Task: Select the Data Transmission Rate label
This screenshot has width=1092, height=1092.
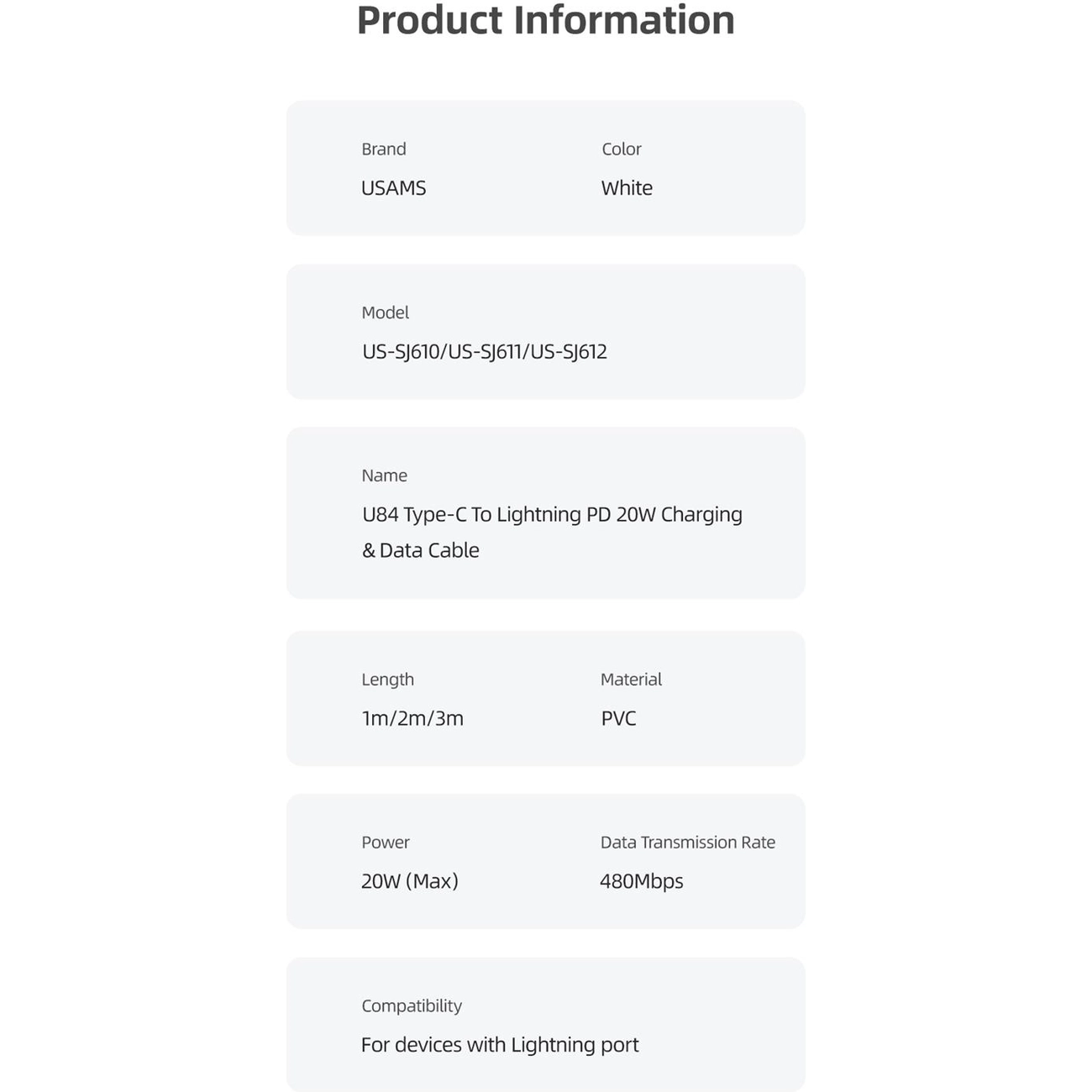Action: coord(688,843)
